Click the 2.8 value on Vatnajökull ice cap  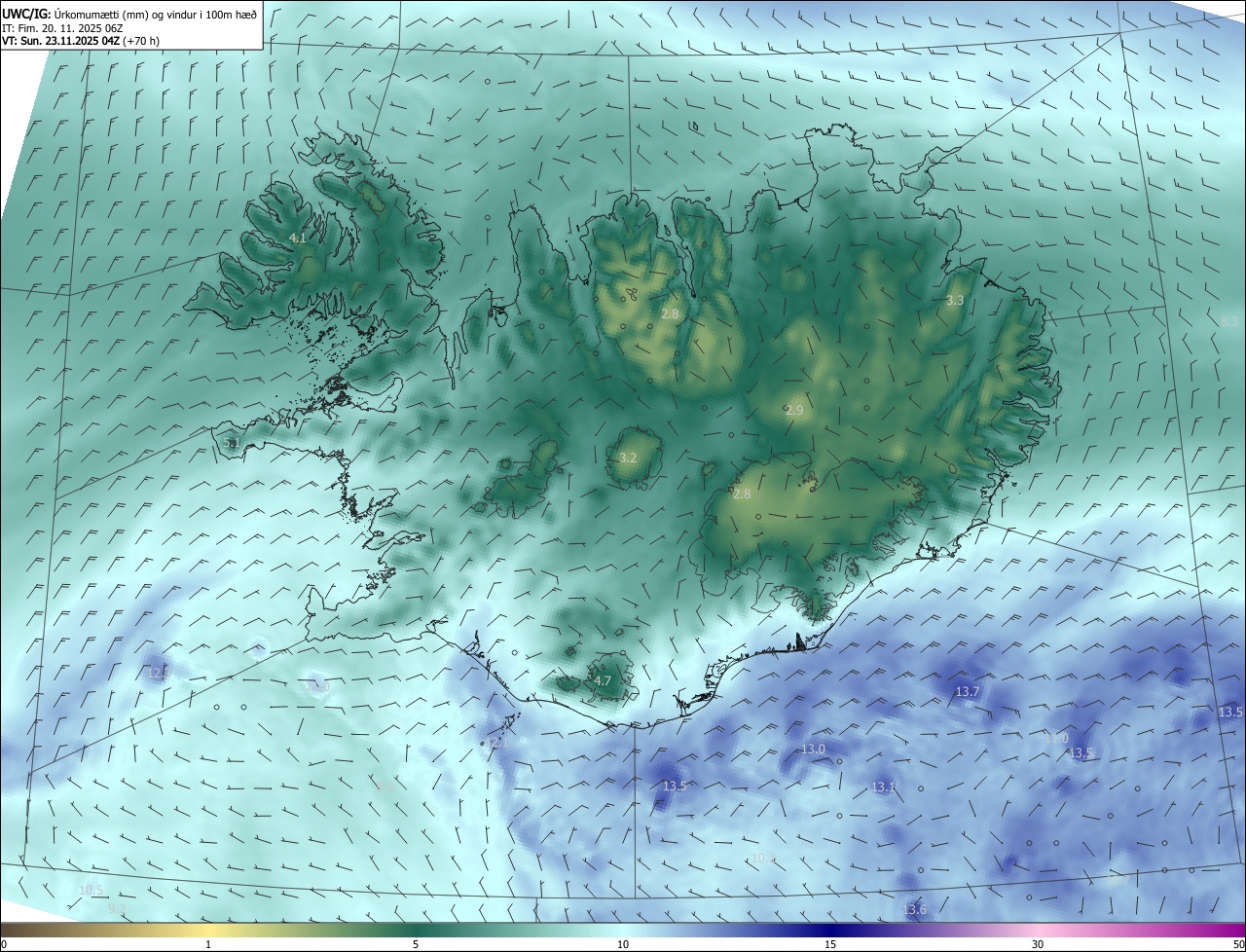(742, 494)
